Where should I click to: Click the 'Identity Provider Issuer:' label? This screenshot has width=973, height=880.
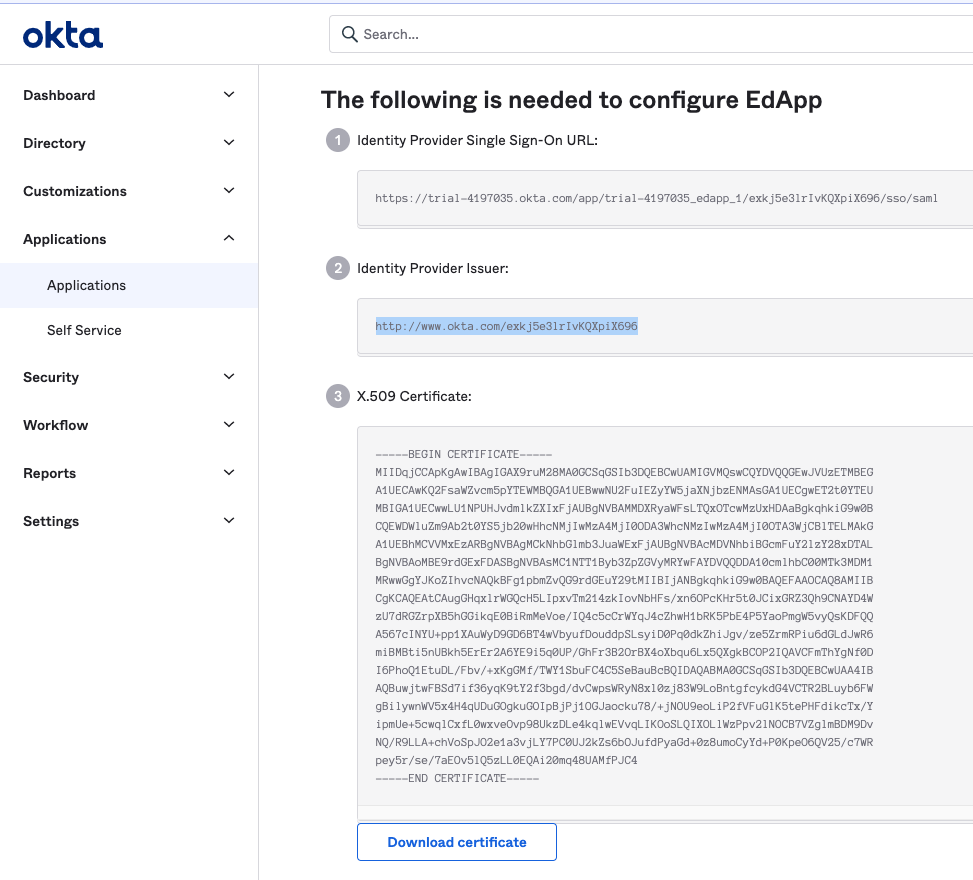click(433, 268)
